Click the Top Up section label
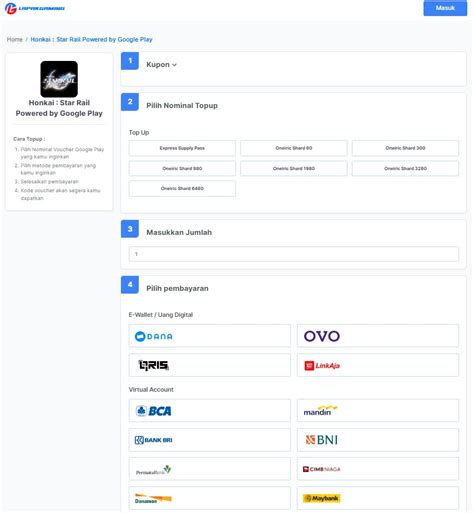Image resolution: width=474 pixels, height=513 pixels. (x=139, y=133)
